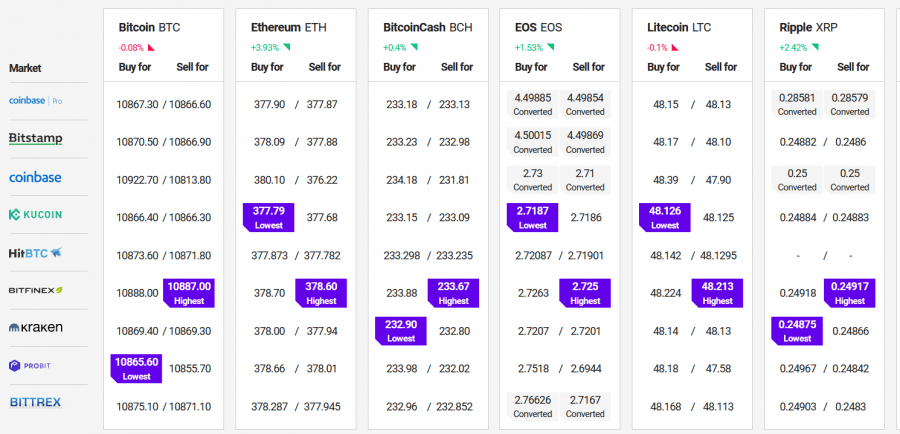This screenshot has width=900, height=434.
Task: Select the Ethereum highest sell price 378.60
Action: pos(321,293)
